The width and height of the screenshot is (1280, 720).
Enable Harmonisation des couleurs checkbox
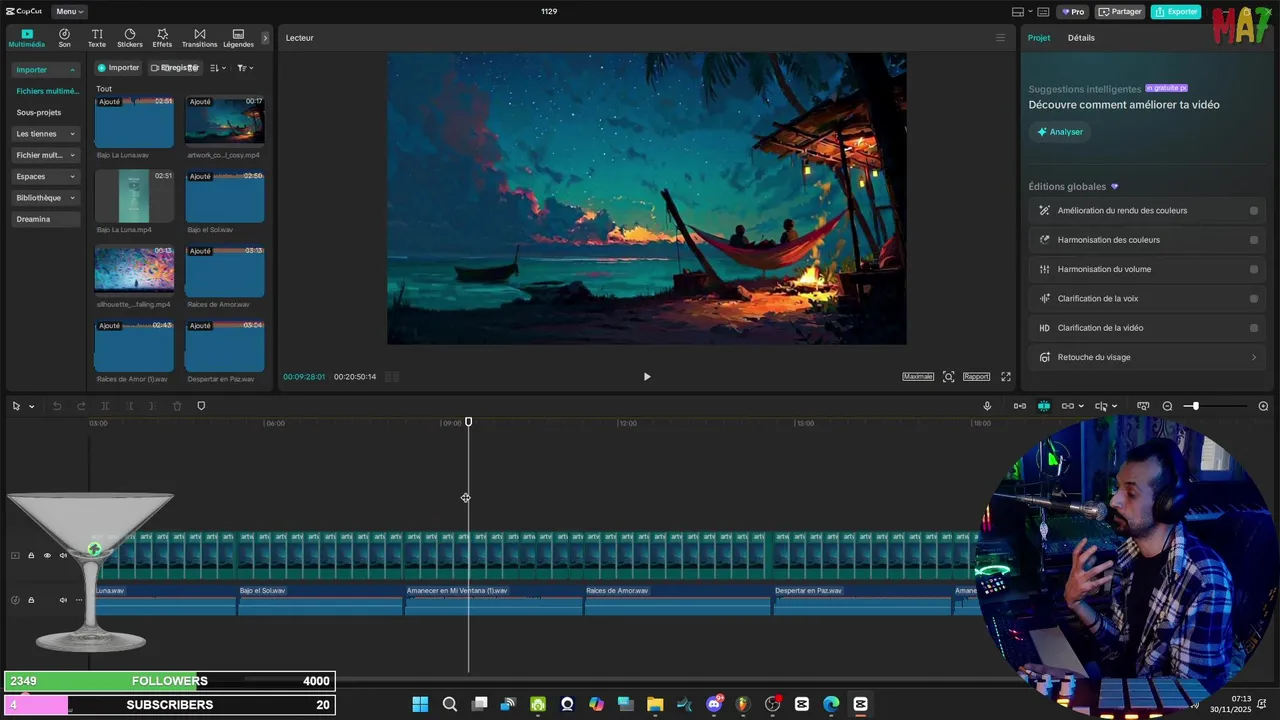click(1254, 240)
